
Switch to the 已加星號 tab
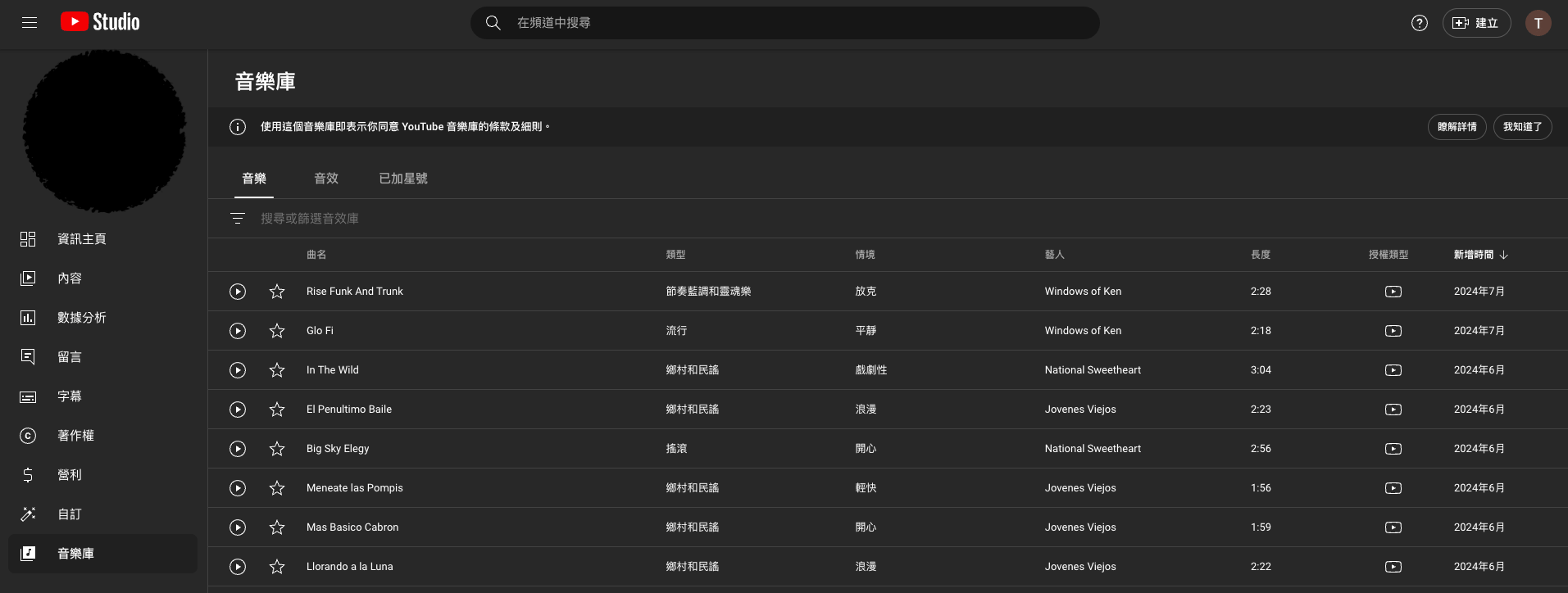tap(403, 179)
